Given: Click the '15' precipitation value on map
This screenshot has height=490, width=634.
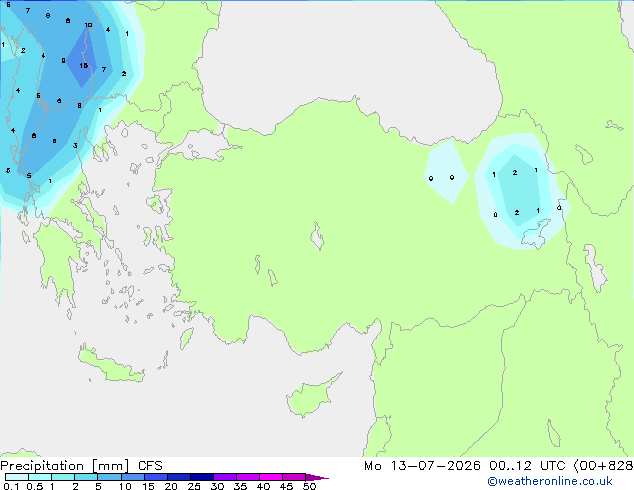Looking at the screenshot, I should pyautogui.click(x=84, y=65).
